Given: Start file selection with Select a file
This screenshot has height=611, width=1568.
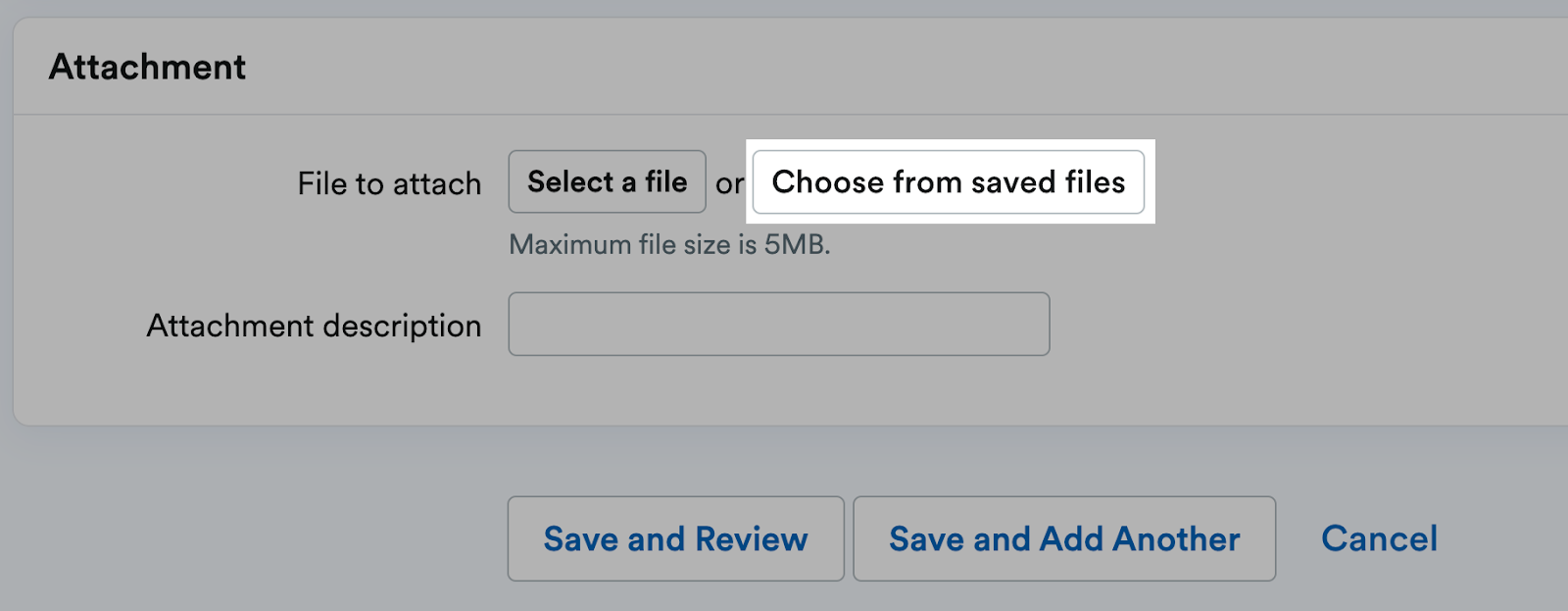Looking at the screenshot, I should [x=607, y=181].
